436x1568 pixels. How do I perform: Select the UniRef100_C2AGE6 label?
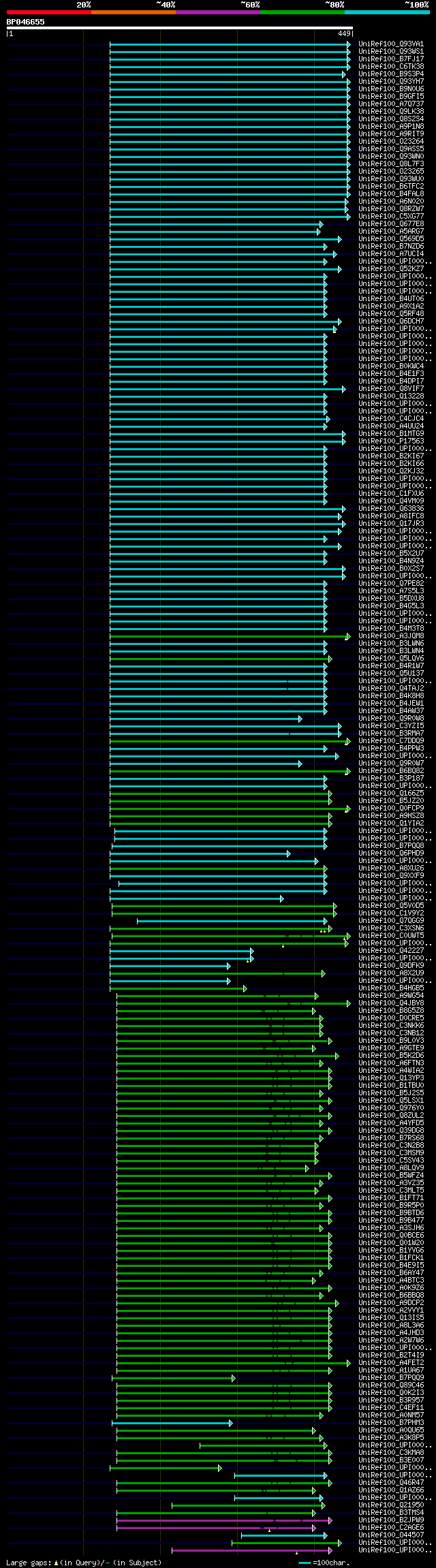pos(391,1528)
